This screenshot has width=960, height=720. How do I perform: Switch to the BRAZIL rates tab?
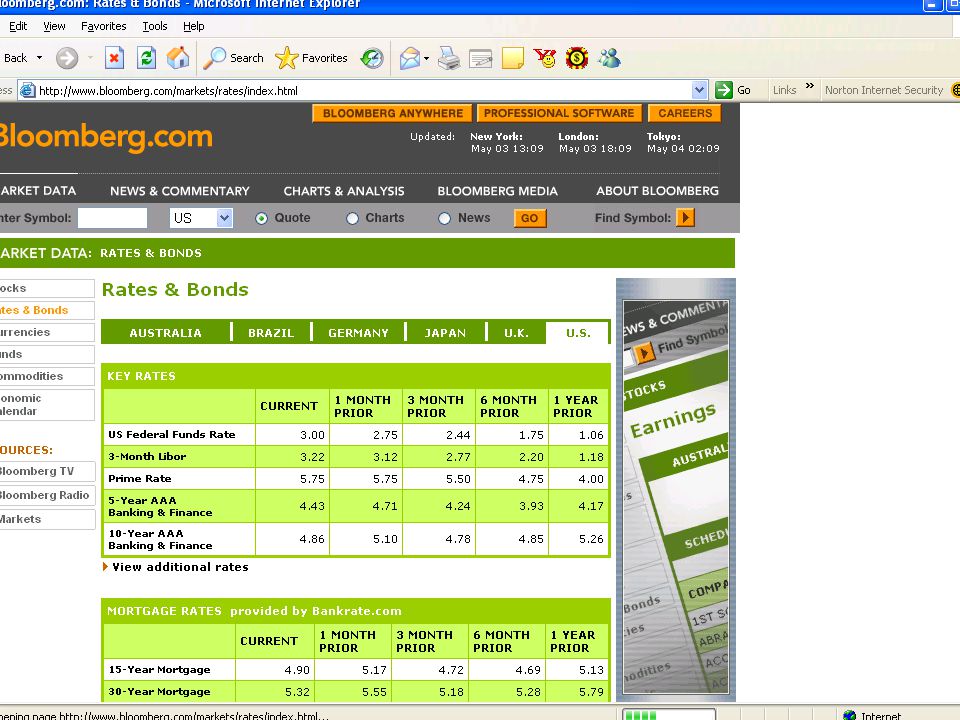tap(271, 332)
